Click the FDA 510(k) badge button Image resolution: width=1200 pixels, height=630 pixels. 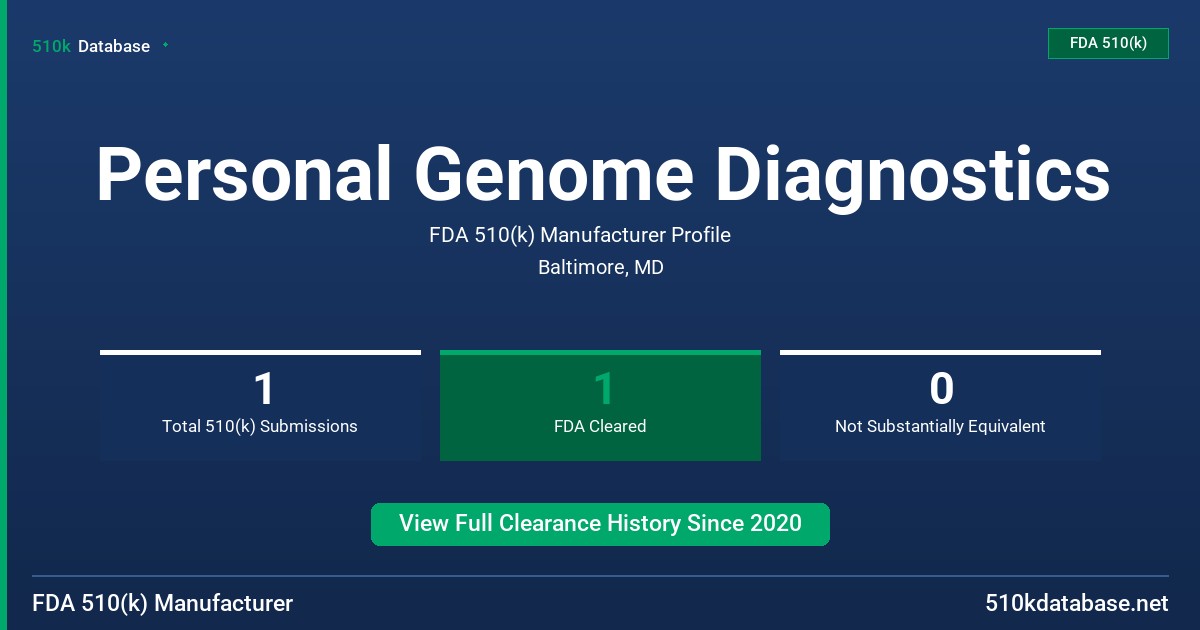click(1108, 43)
